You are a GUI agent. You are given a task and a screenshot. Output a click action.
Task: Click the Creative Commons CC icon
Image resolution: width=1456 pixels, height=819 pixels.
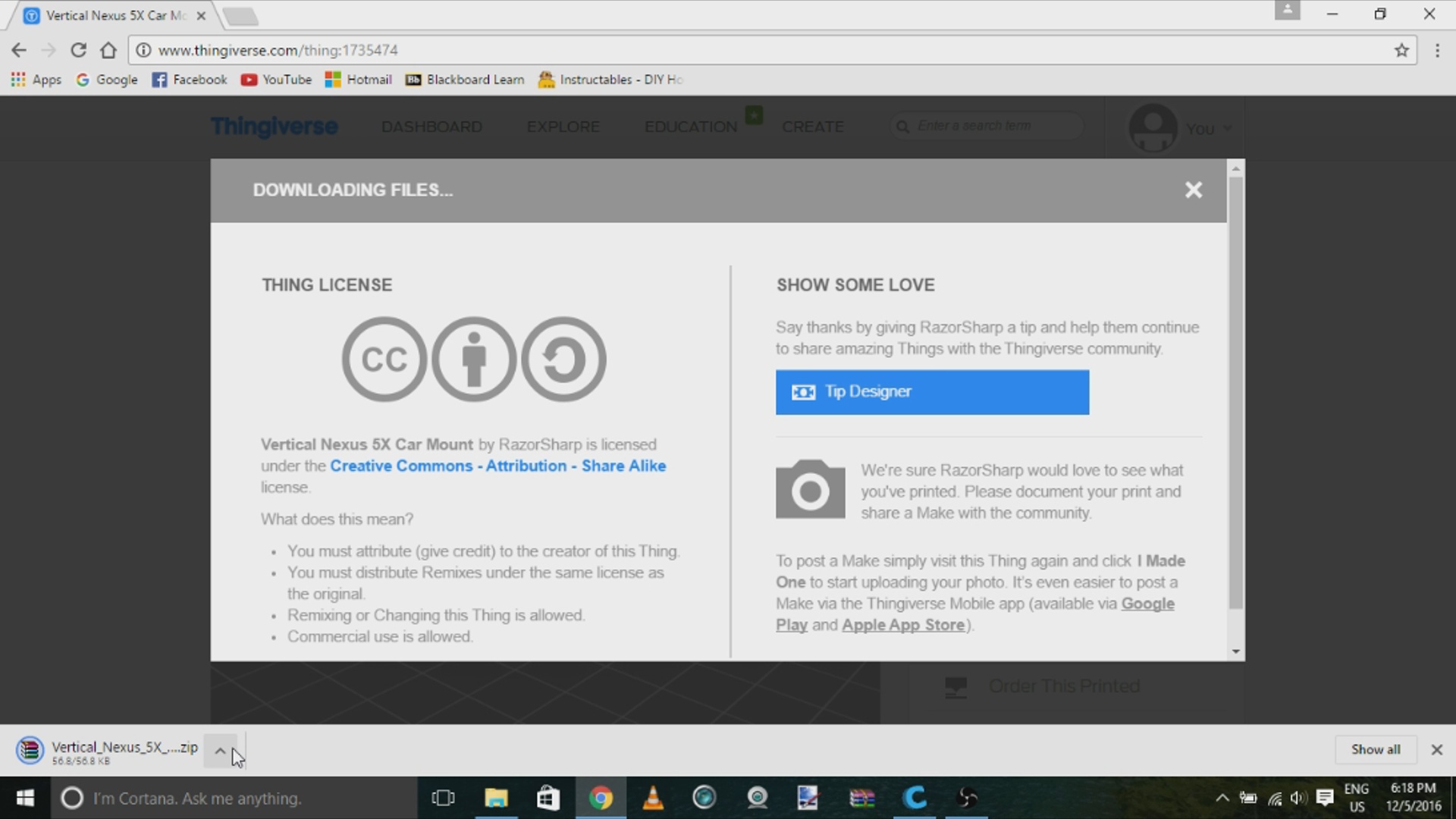point(384,359)
